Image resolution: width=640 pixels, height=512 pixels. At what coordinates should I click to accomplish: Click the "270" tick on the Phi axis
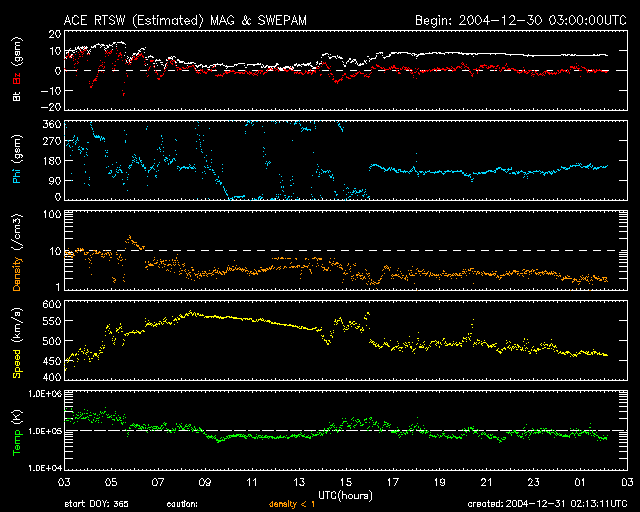52,142
